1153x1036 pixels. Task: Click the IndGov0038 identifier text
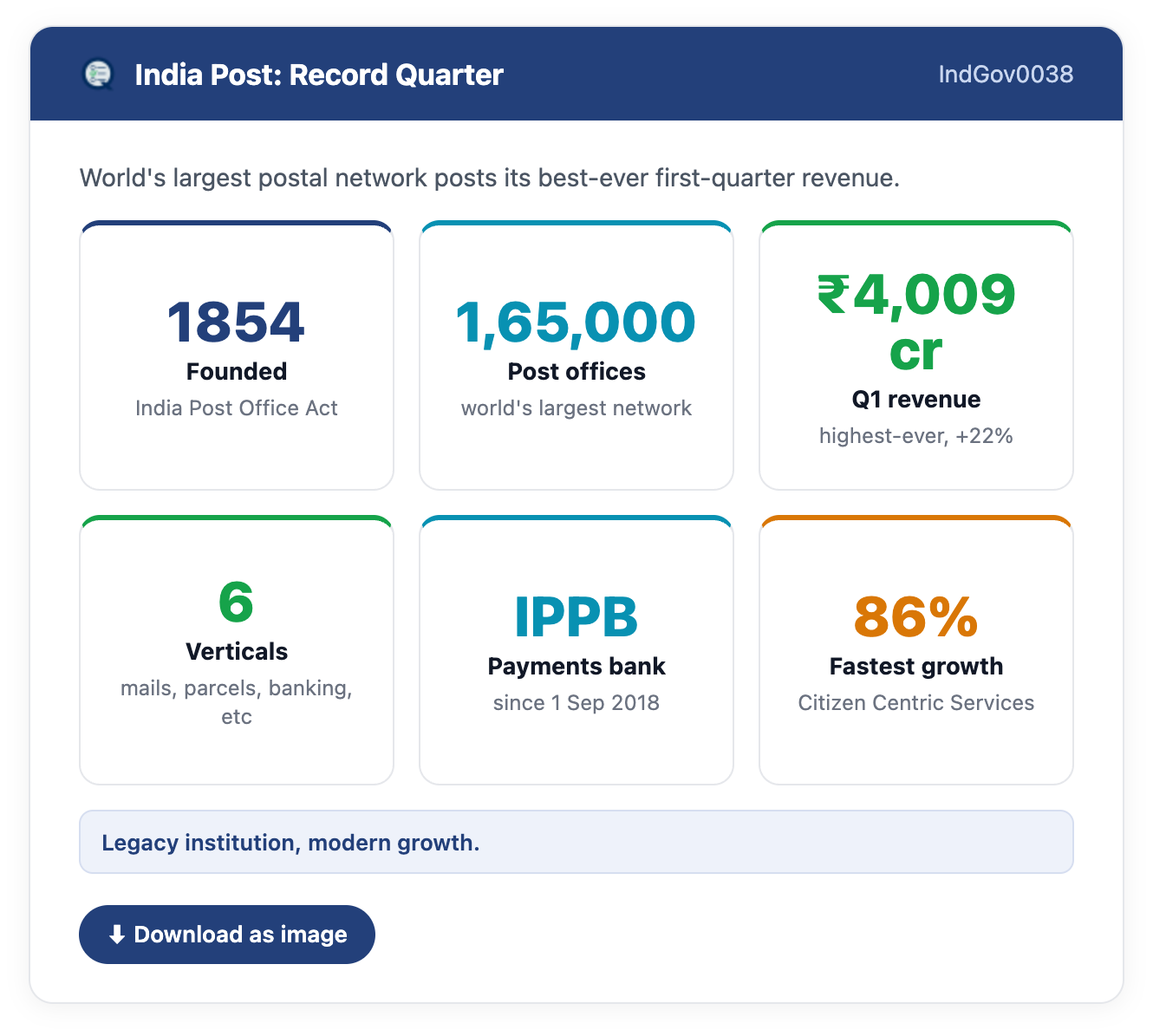1006,75
